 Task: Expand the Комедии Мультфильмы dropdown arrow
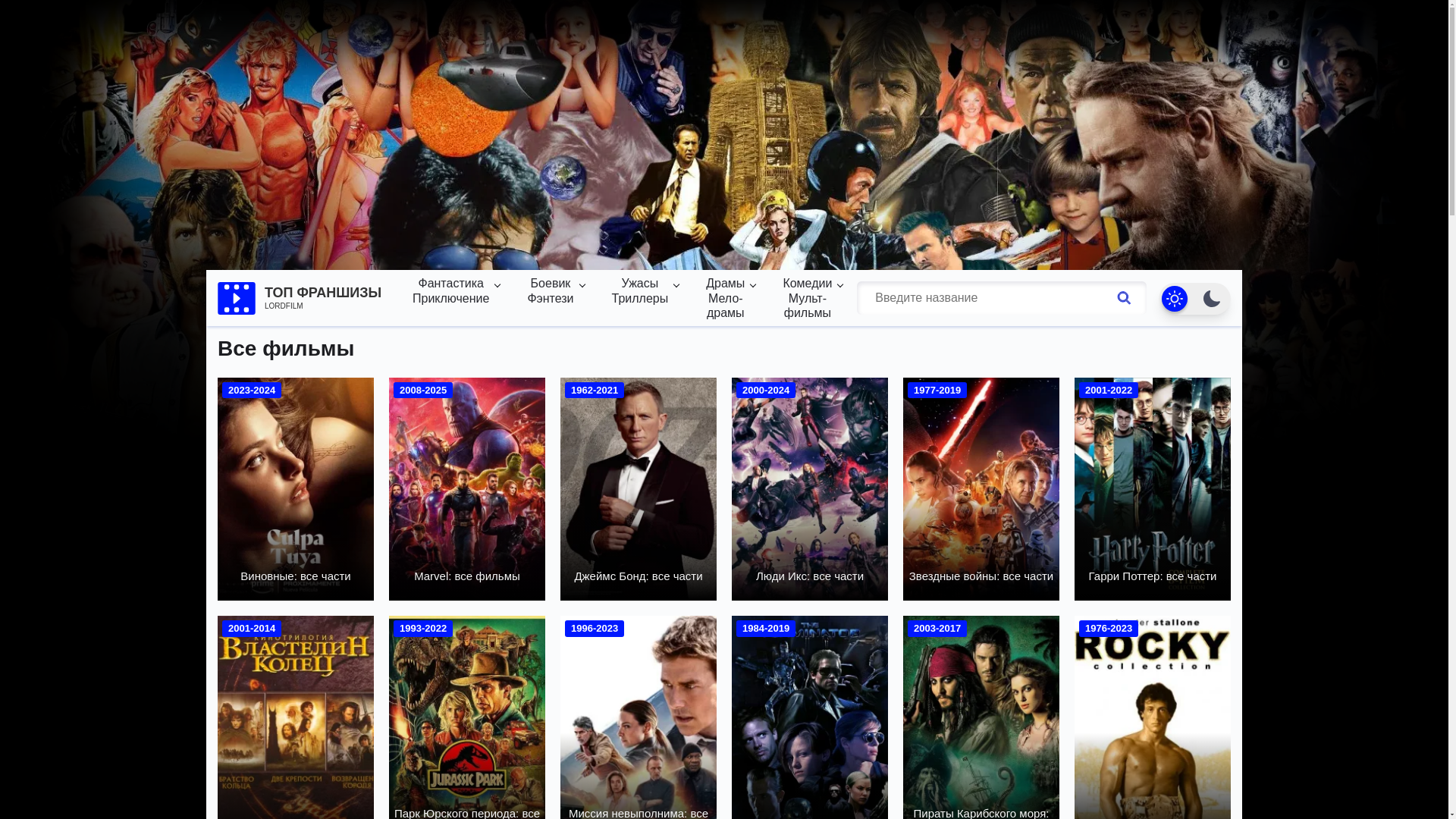pos(840,286)
